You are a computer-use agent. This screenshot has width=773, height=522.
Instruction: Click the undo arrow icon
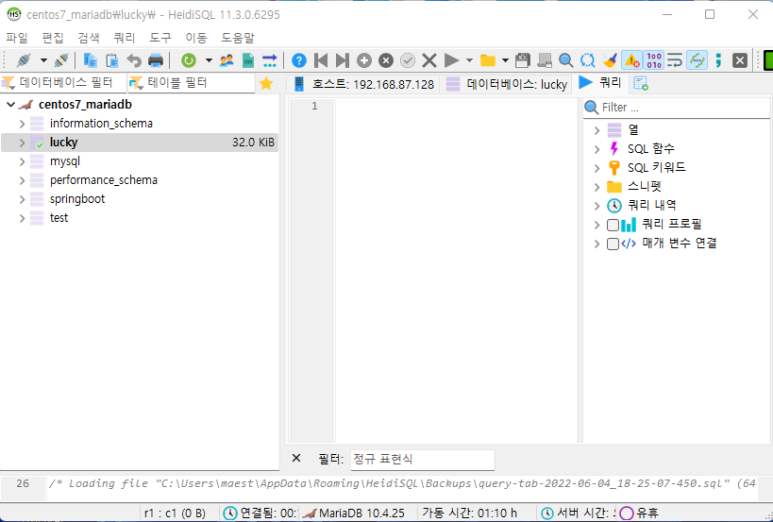[x=134, y=61]
